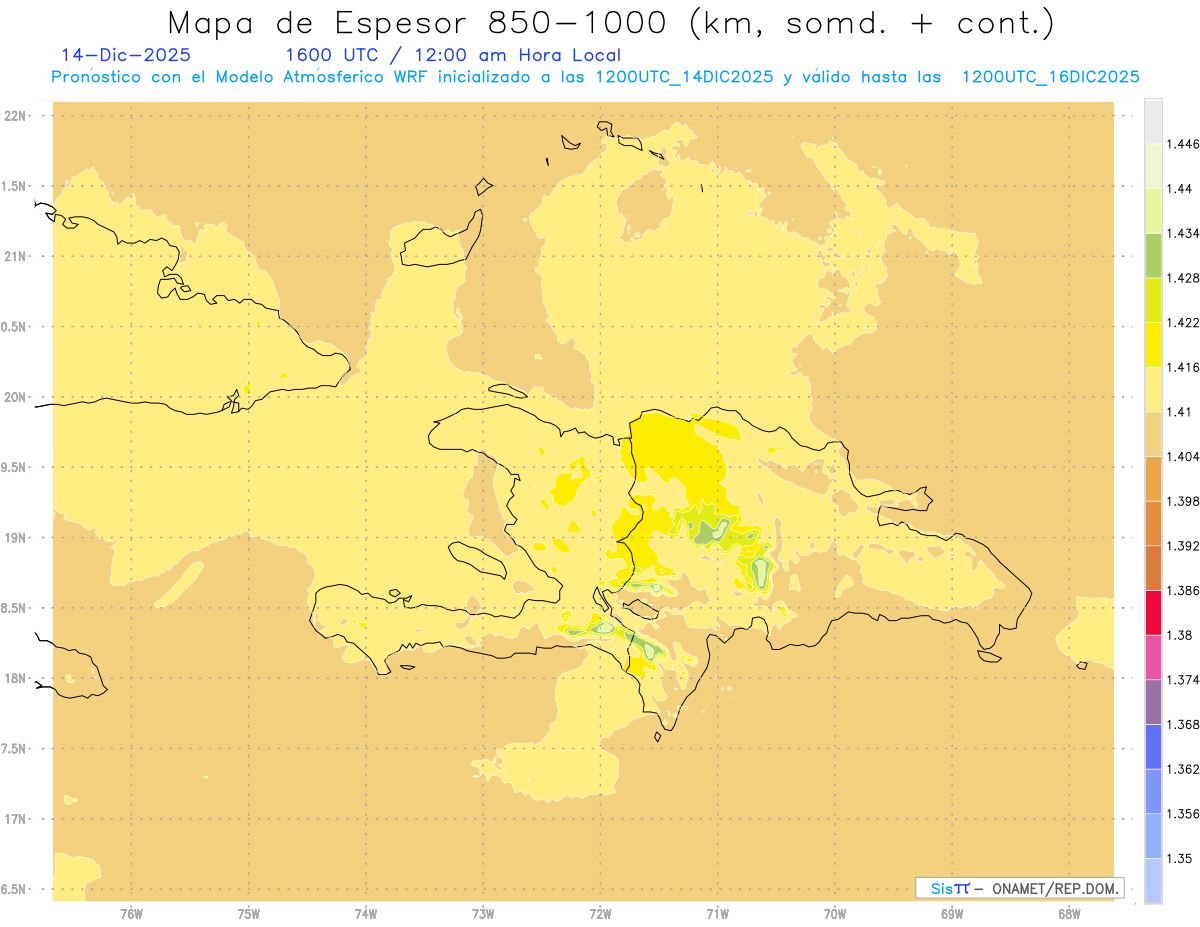The image size is (1200, 927).
Task: Click the map title 'Mapa de Espesor 850-1000'
Action: pyautogui.click(x=420, y=23)
